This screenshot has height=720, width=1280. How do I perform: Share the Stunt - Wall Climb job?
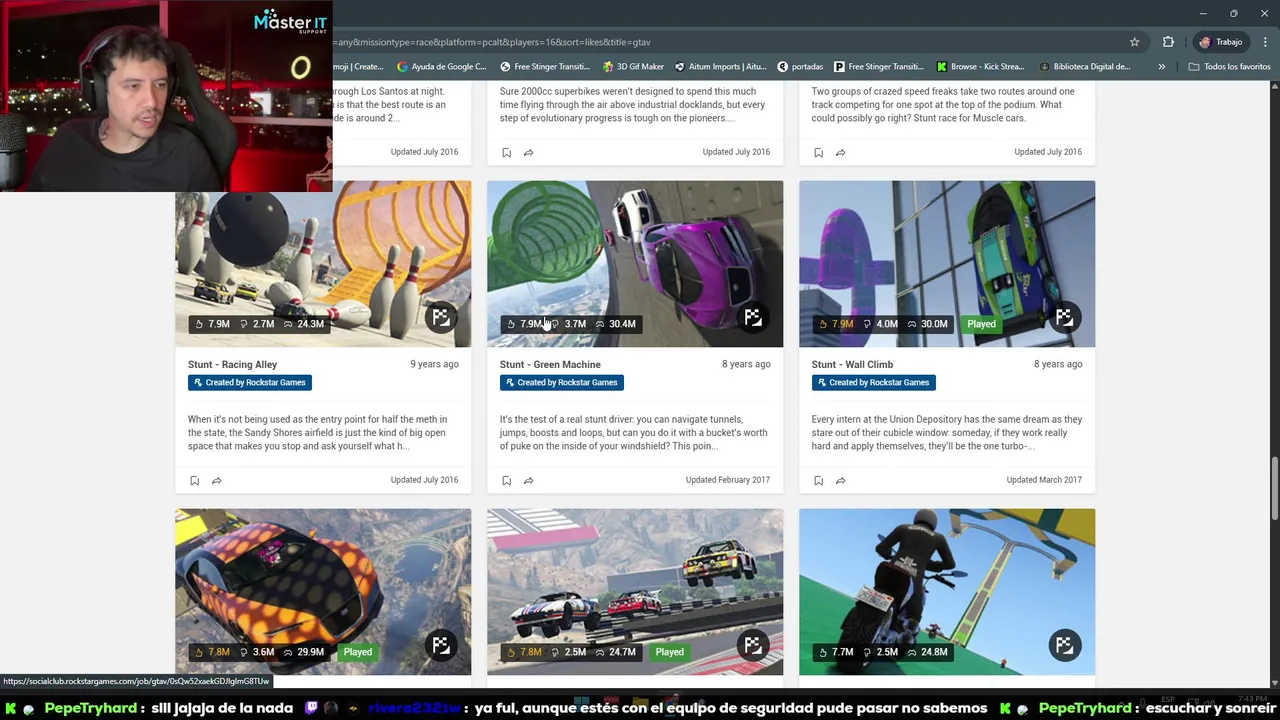[840, 481]
